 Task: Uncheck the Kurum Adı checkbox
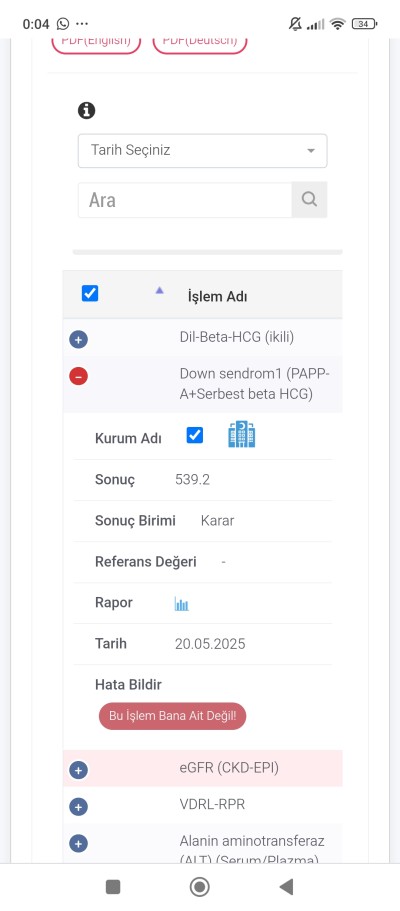point(195,435)
